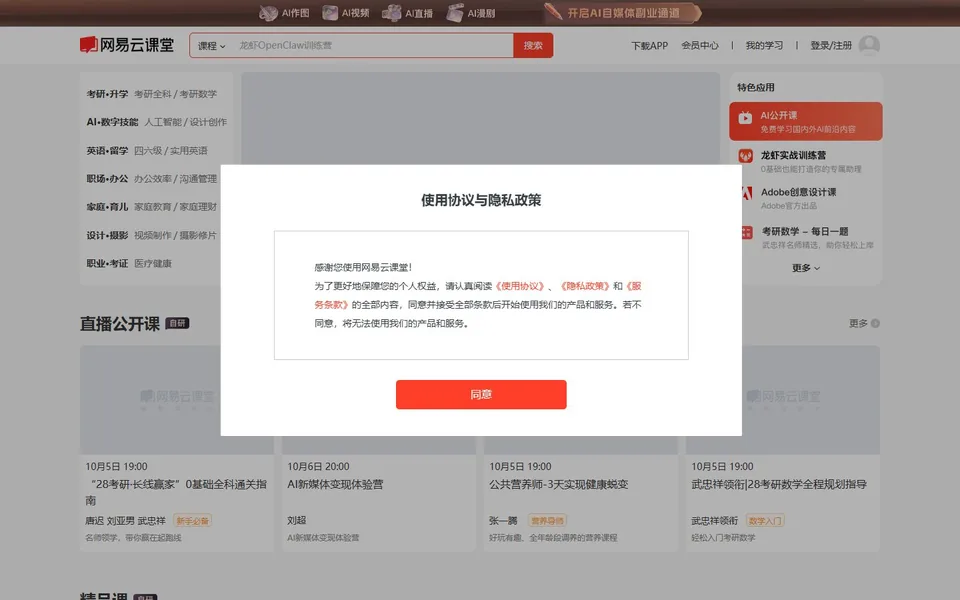
Task: Click the arrow icon beside 更多
Action: pos(875,323)
